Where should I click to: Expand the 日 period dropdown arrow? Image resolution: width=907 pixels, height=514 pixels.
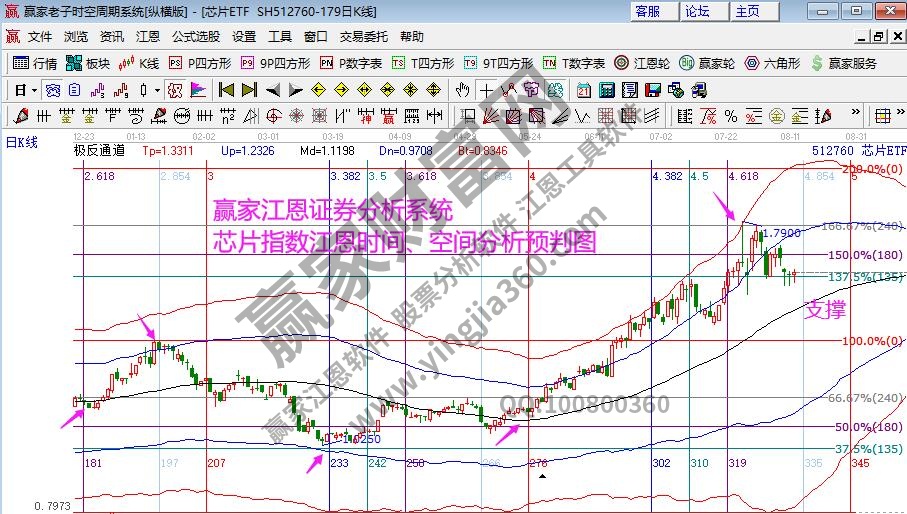click(33, 90)
